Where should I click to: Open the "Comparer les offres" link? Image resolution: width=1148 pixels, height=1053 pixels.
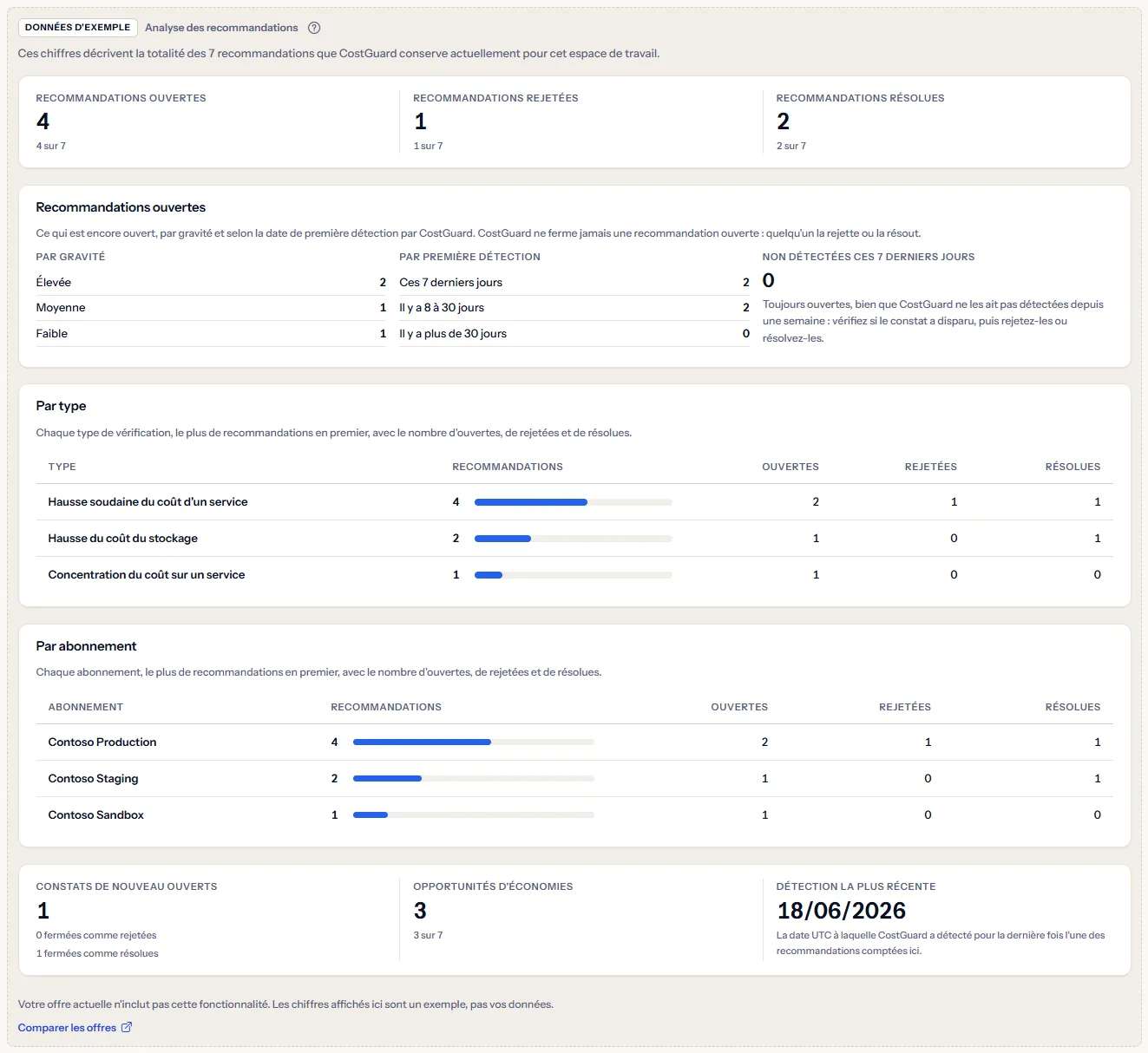[75, 1028]
